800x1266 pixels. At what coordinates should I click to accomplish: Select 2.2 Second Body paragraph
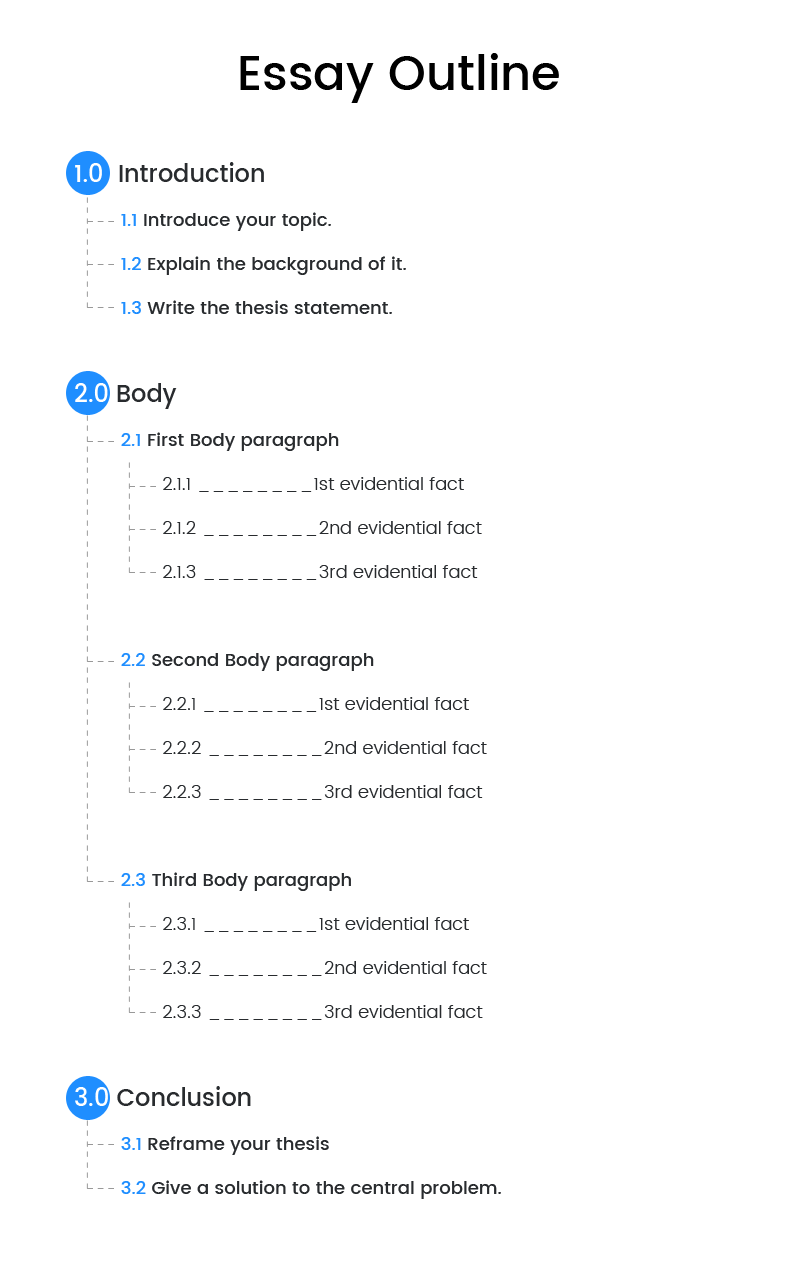point(247,660)
